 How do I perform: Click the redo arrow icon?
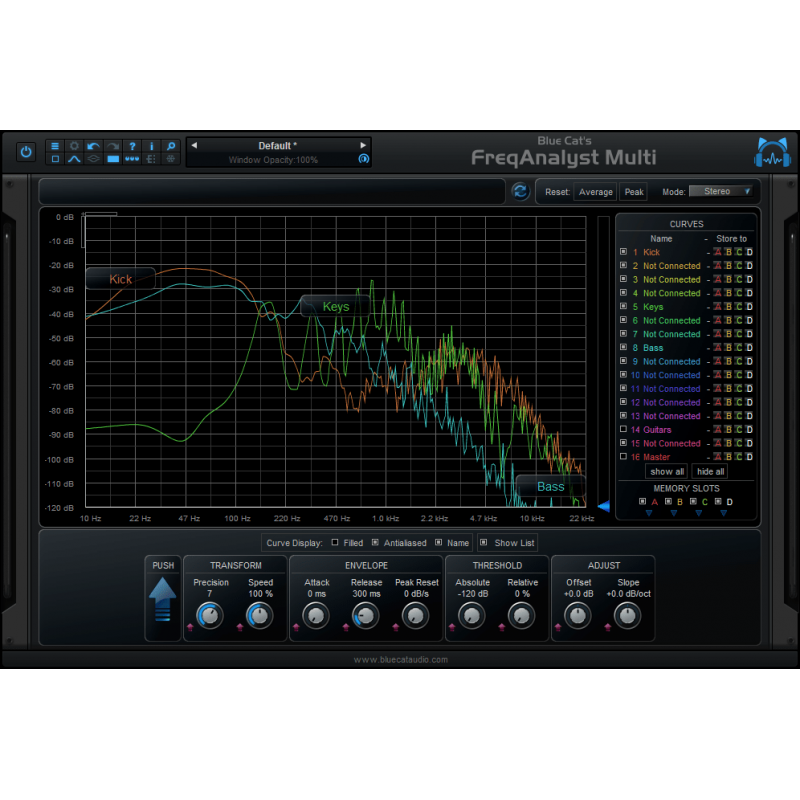(x=113, y=146)
